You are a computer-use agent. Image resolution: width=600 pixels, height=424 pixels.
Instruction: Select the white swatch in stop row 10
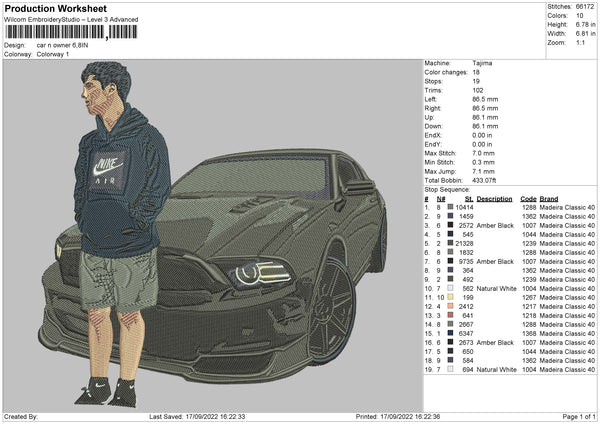pyautogui.click(x=450, y=288)
